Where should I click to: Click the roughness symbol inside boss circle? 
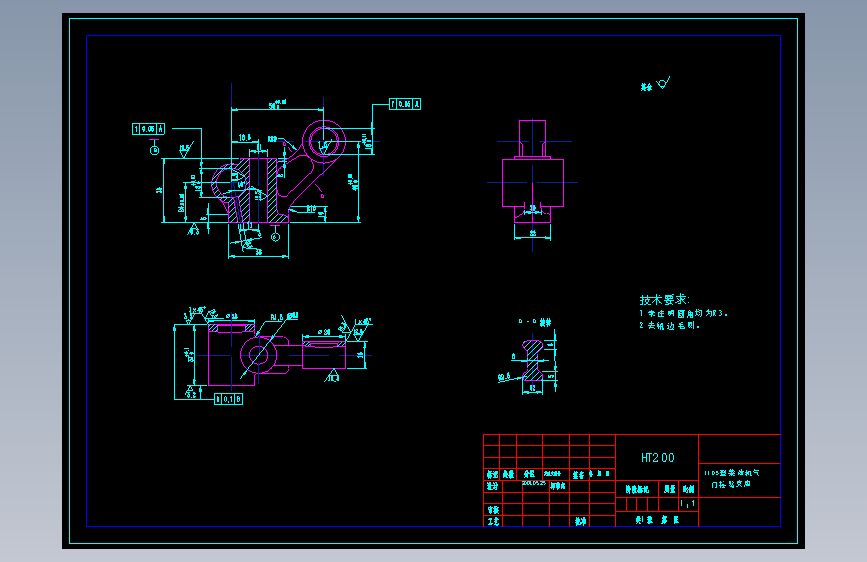[x=325, y=147]
